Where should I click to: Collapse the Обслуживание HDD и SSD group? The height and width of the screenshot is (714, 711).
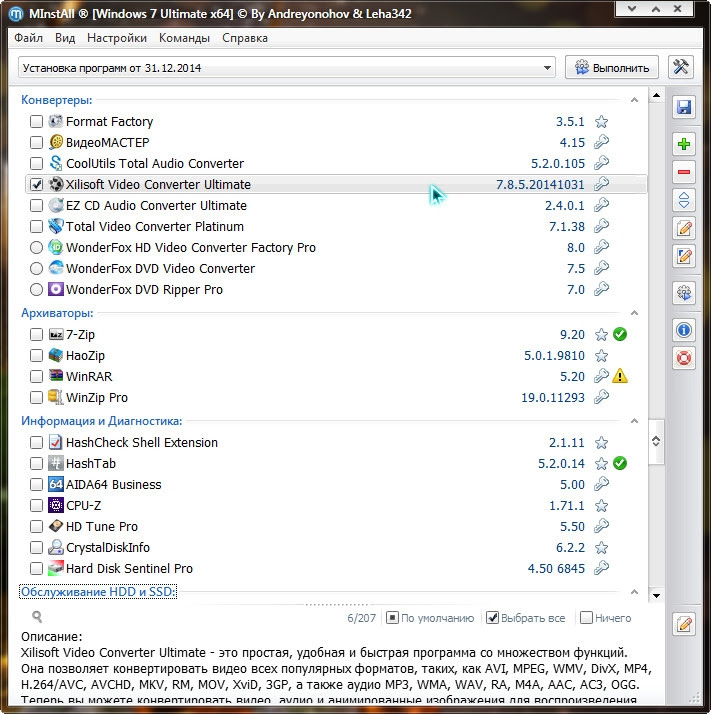[x=634, y=592]
